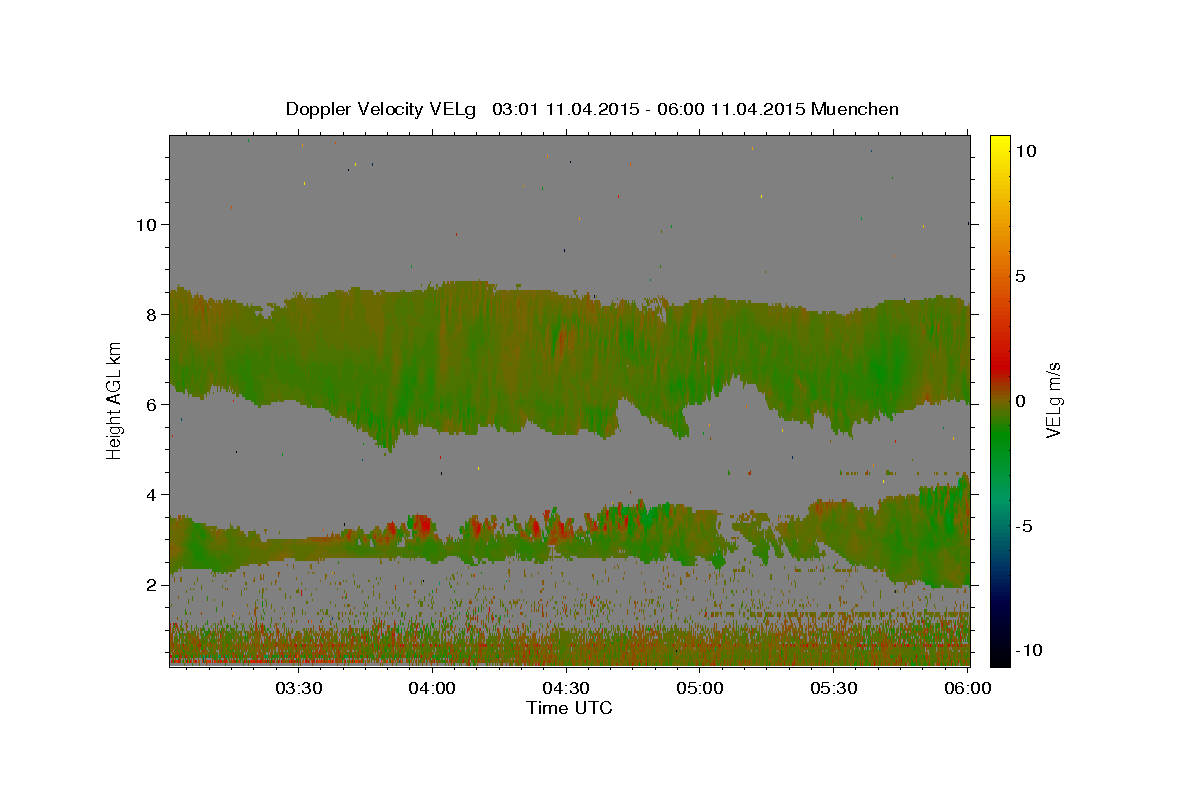This screenshot has width=1200, height=800.
Task: Click the height axis label '4'
Action: 151,494
